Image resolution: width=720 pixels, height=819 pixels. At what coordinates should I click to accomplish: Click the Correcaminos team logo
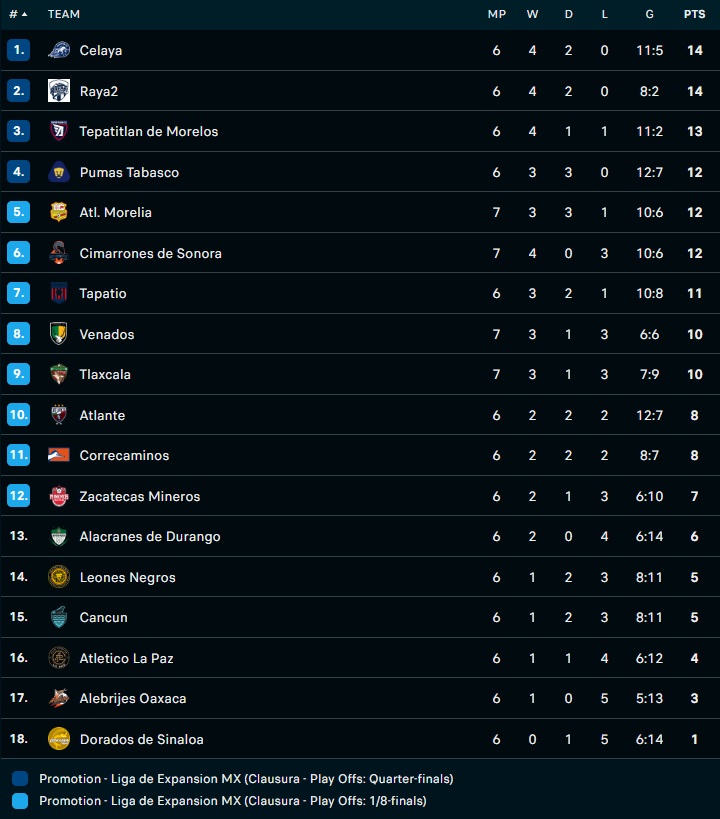tap(59, 455)
